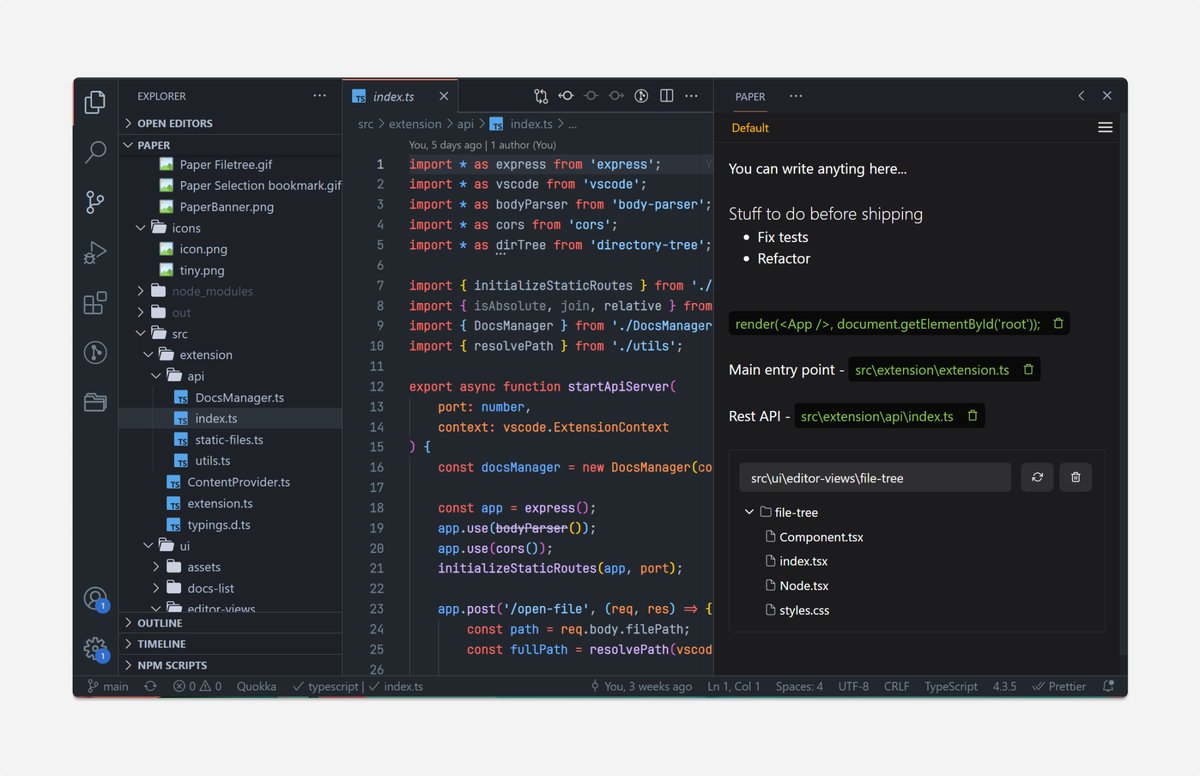Open styles.css in Paper file tree
Viewport: 1200px width, 776px height.
804,610
